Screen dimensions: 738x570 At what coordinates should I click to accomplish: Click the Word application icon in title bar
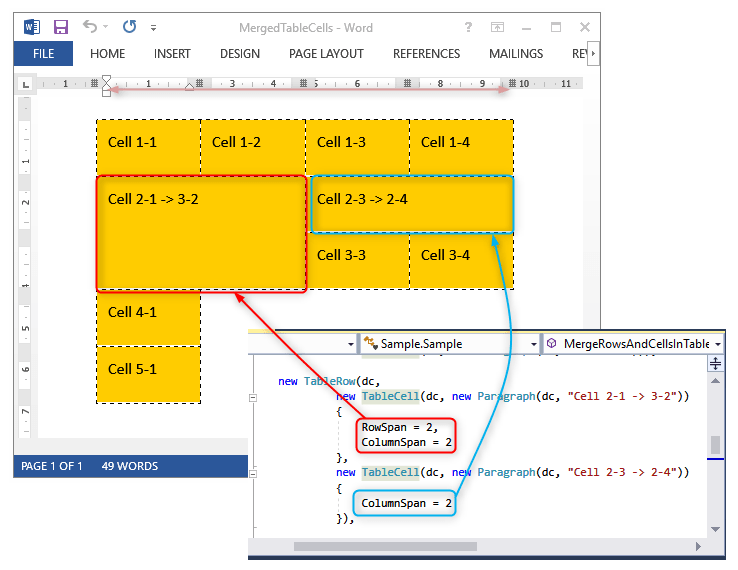[32, 27]
